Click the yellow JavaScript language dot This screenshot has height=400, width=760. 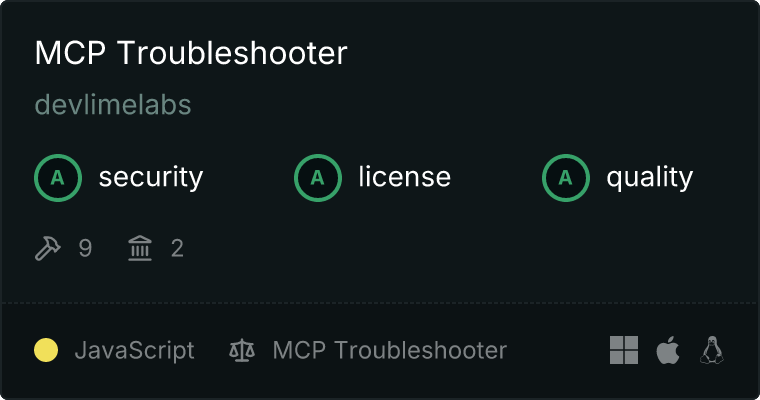(46, 350)
